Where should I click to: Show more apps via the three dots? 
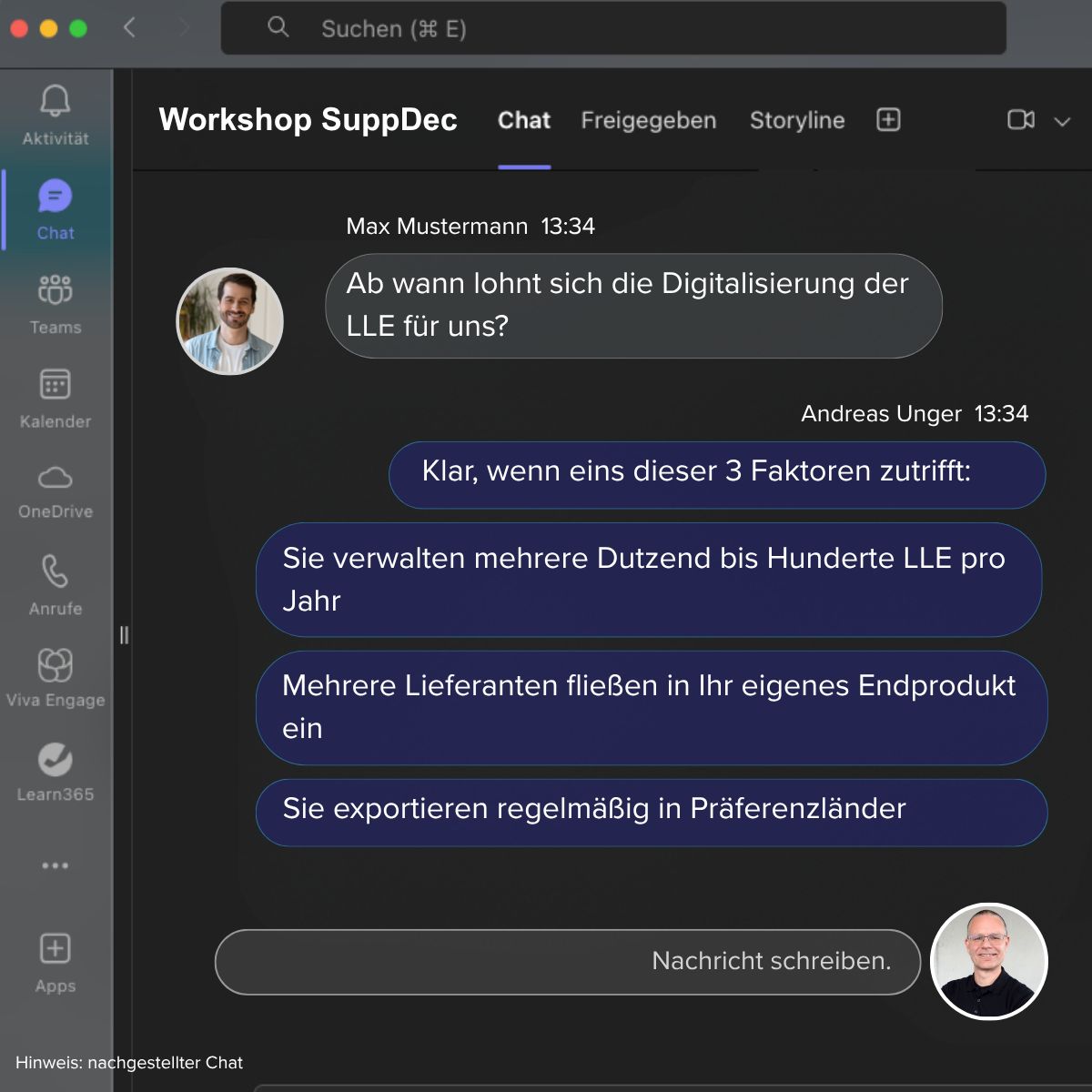tap(55, 865)
